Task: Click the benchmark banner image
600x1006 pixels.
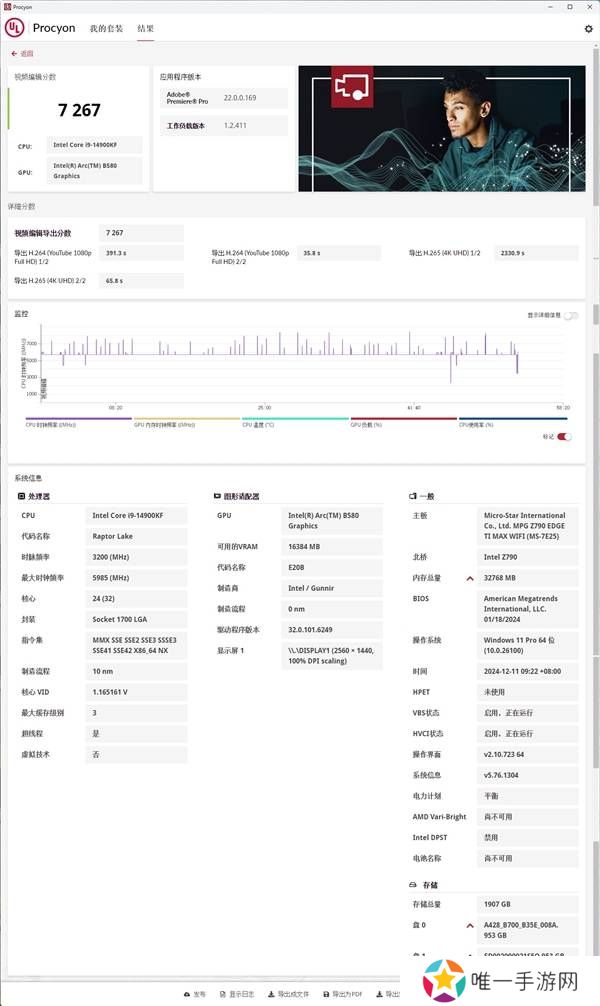Action: pos(441,128)
